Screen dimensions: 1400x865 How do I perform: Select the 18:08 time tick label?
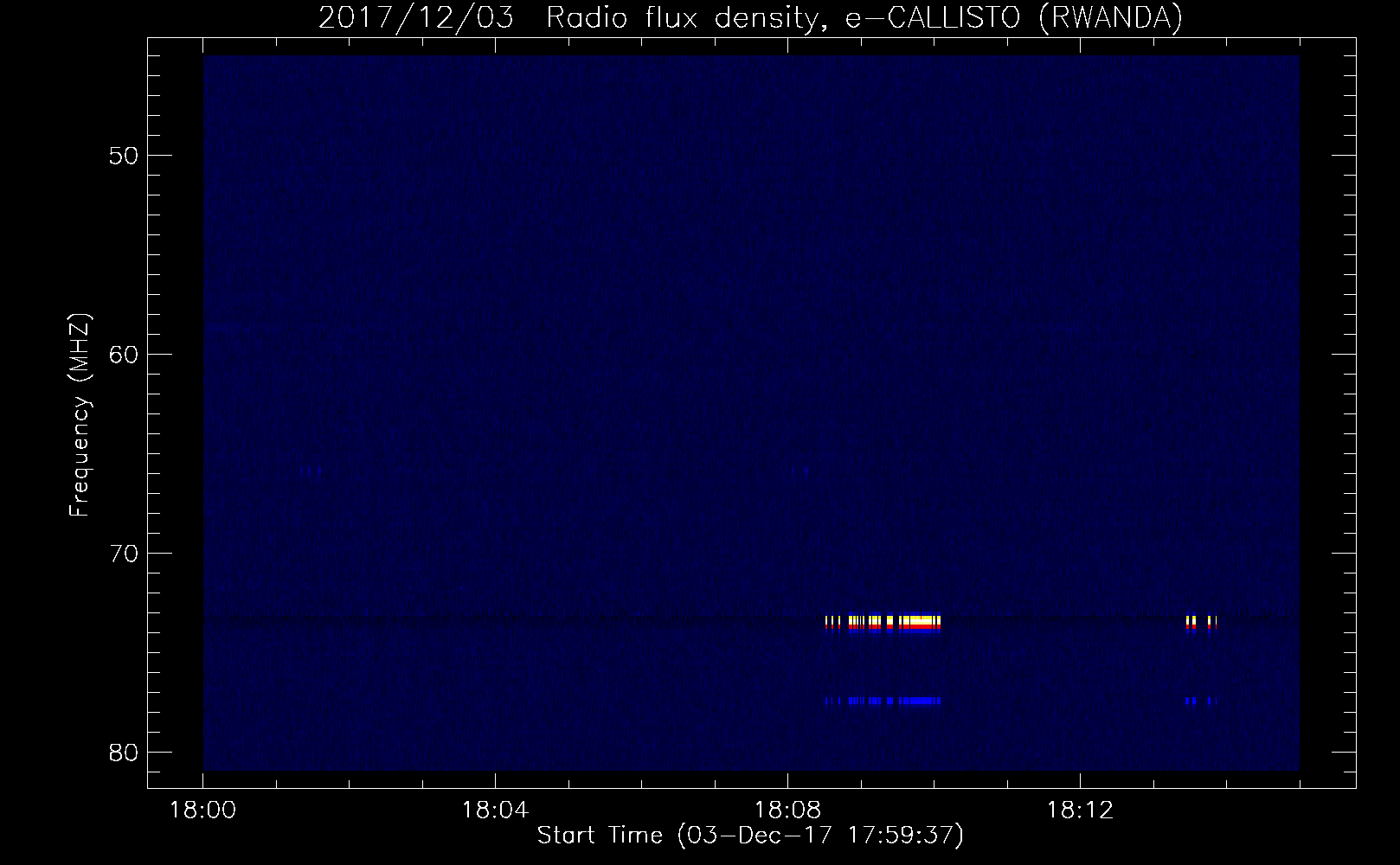787,811
